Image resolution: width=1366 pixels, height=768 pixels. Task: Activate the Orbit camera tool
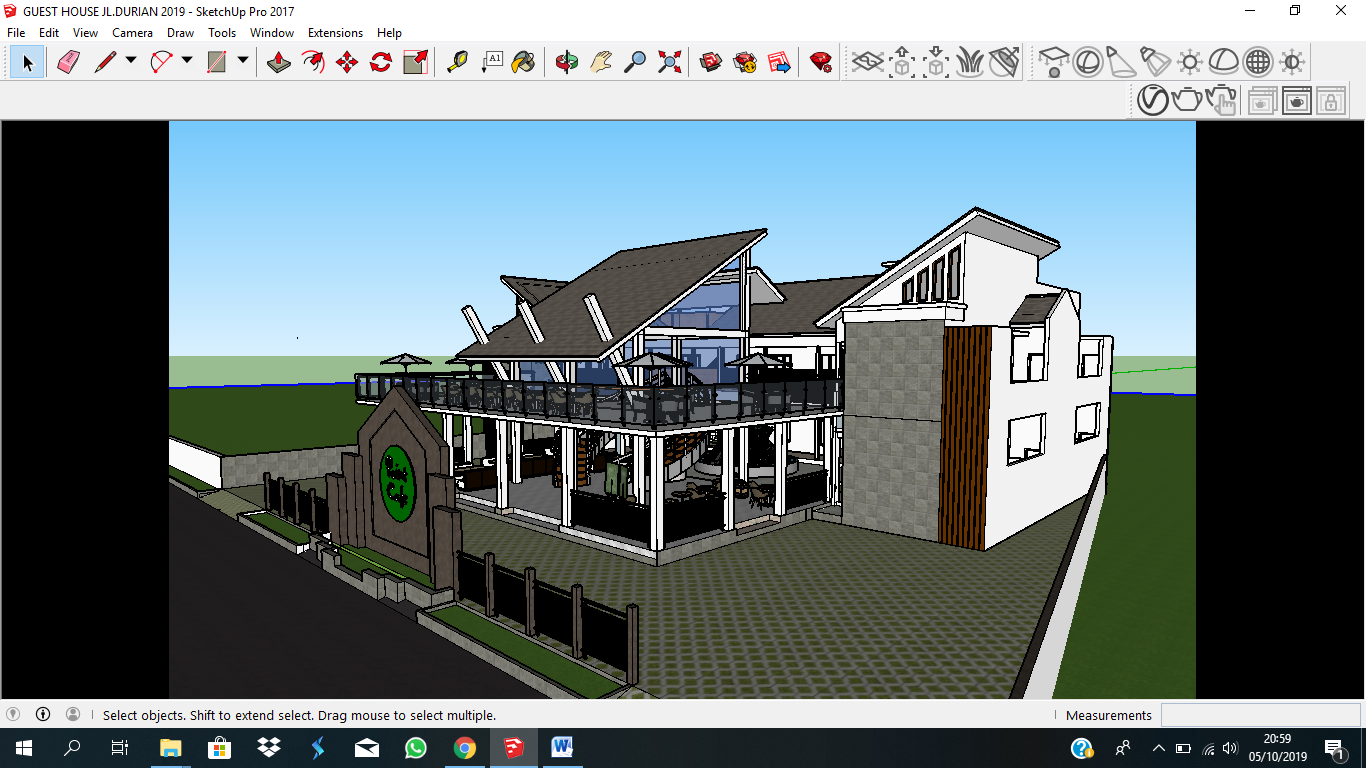coord(567,62)
